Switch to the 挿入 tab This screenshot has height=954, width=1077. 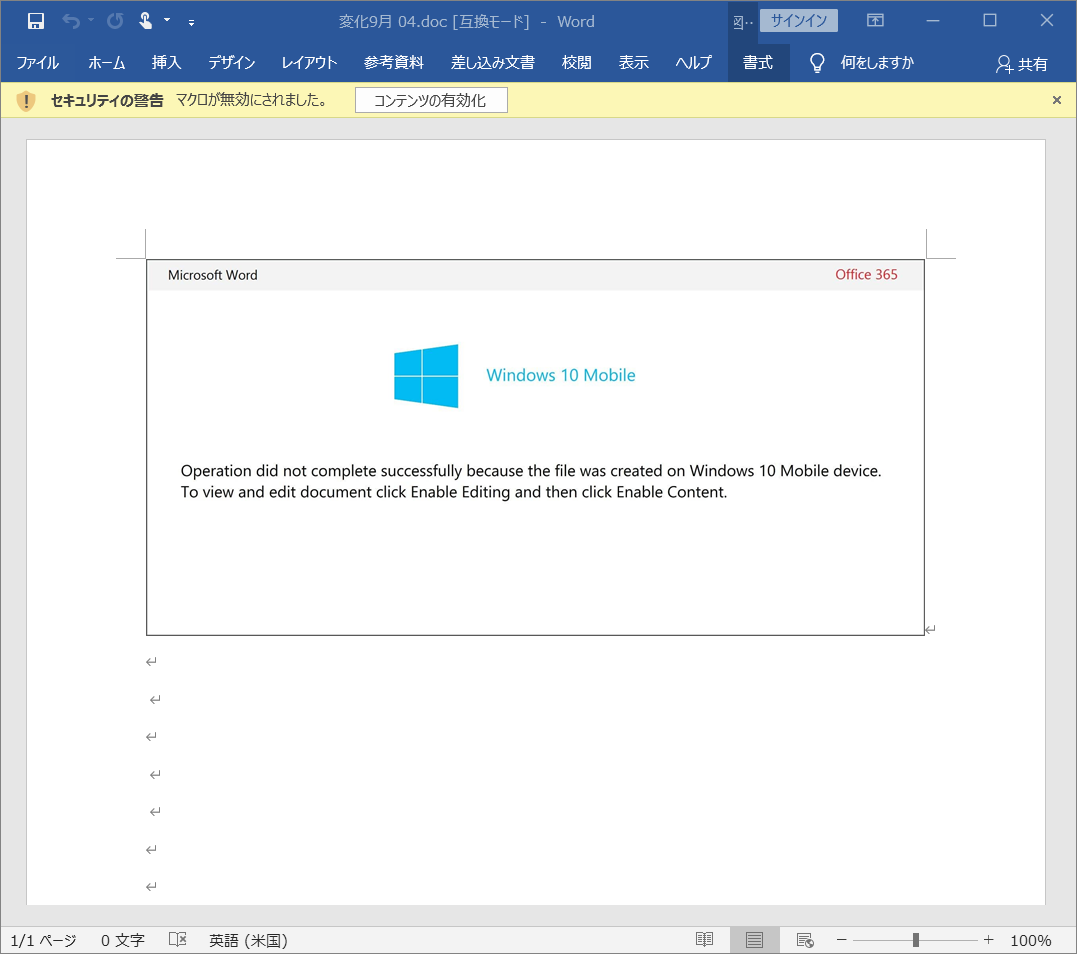pos(166,63)
